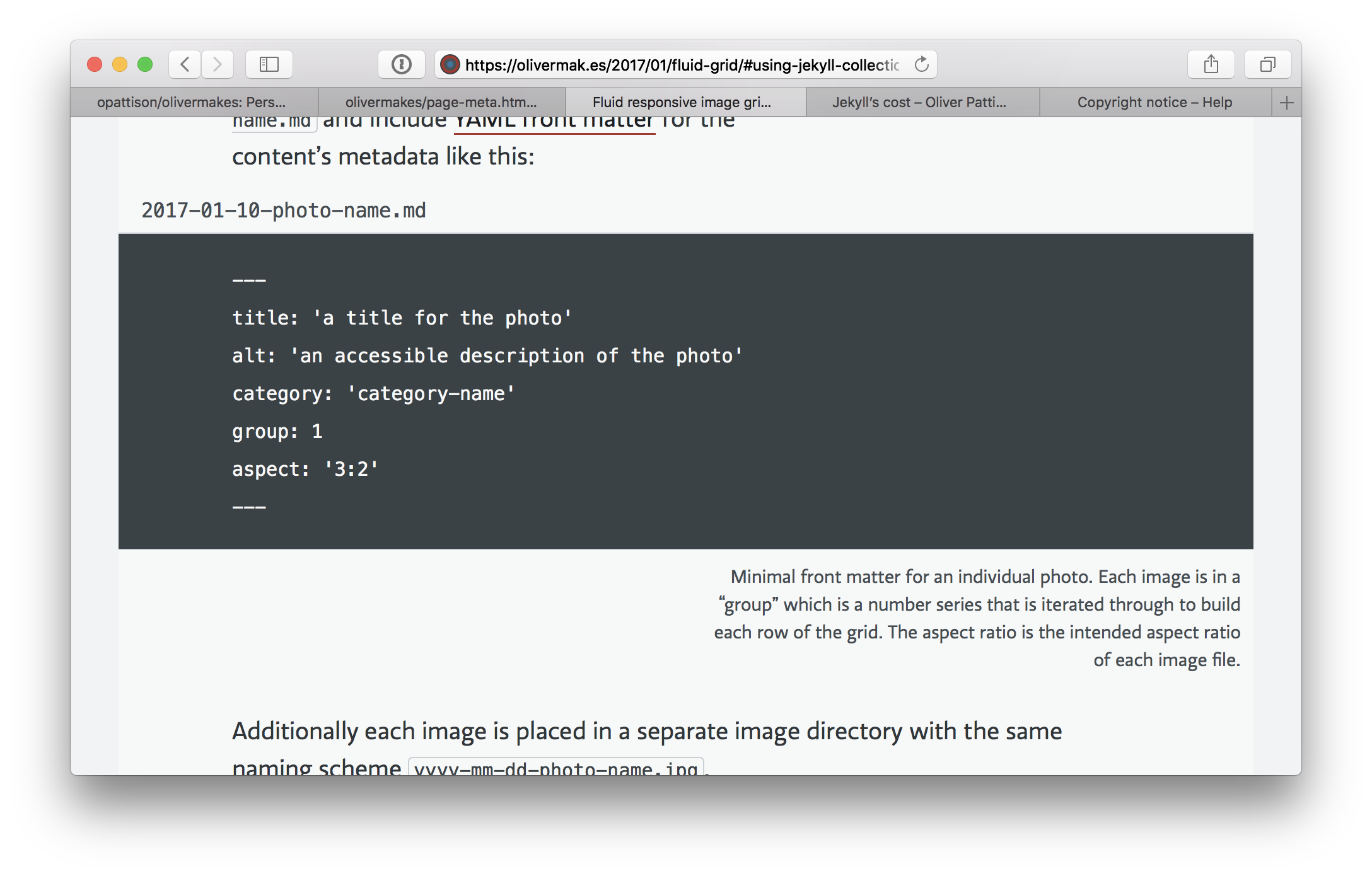
Task: Select the Fluid responsive image grid tab
Action: pos(682,103)
